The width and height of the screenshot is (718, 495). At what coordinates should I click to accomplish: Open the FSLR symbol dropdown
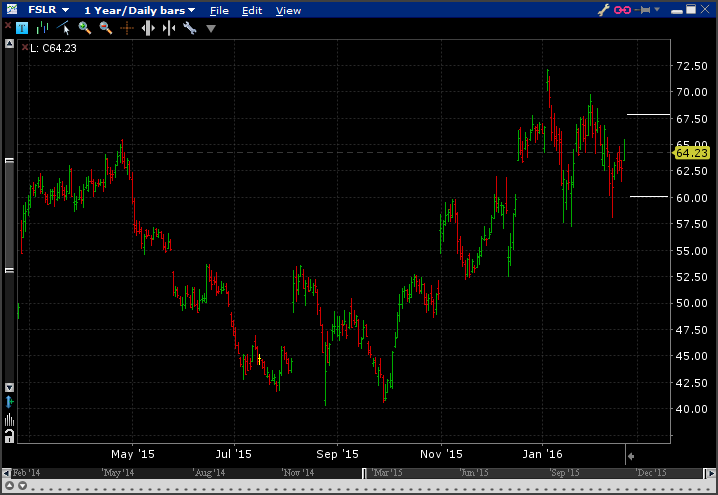pos(49,10)
